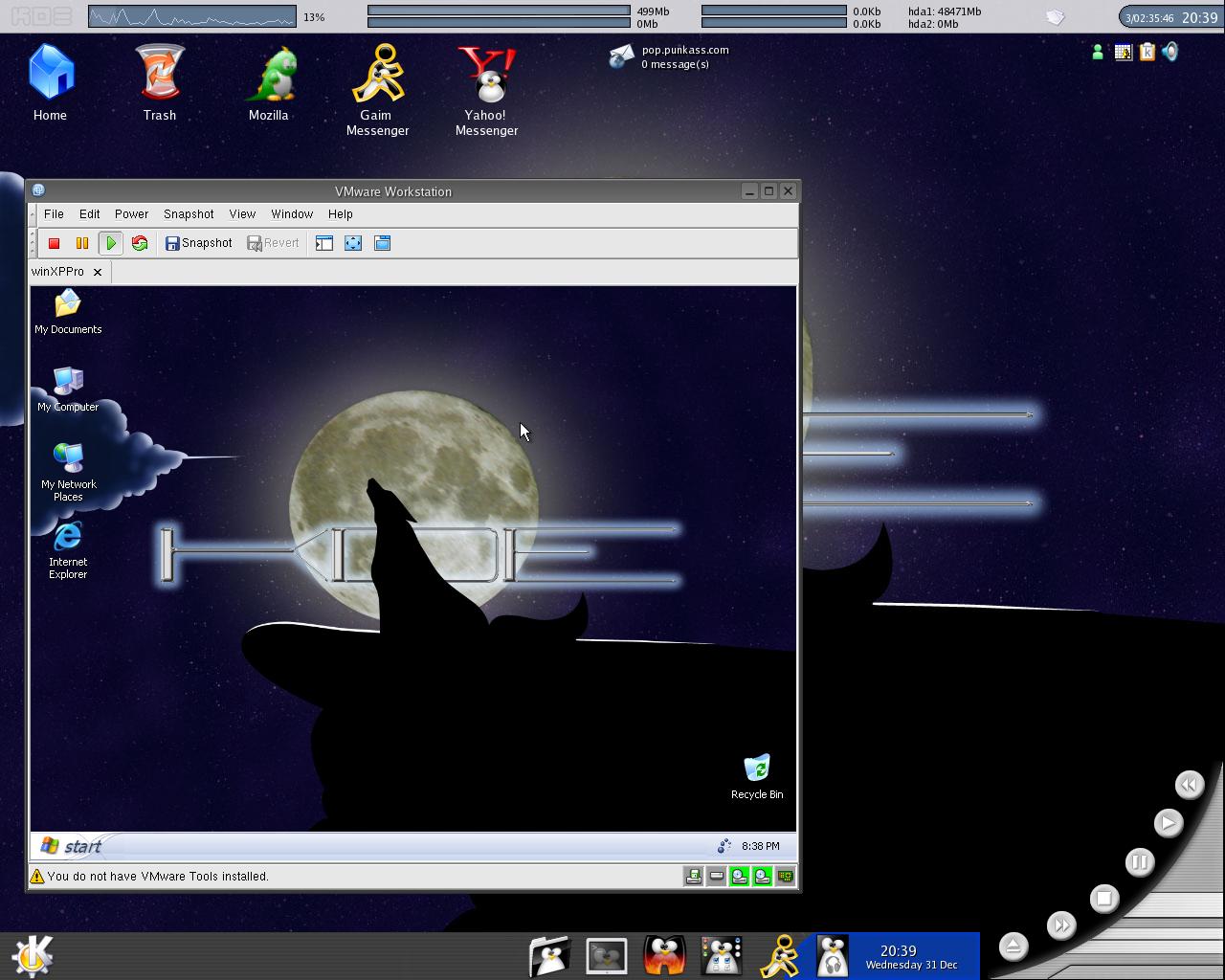
Task: Click the red Power Off button in VMware toolbar
Action: point(55,243)
